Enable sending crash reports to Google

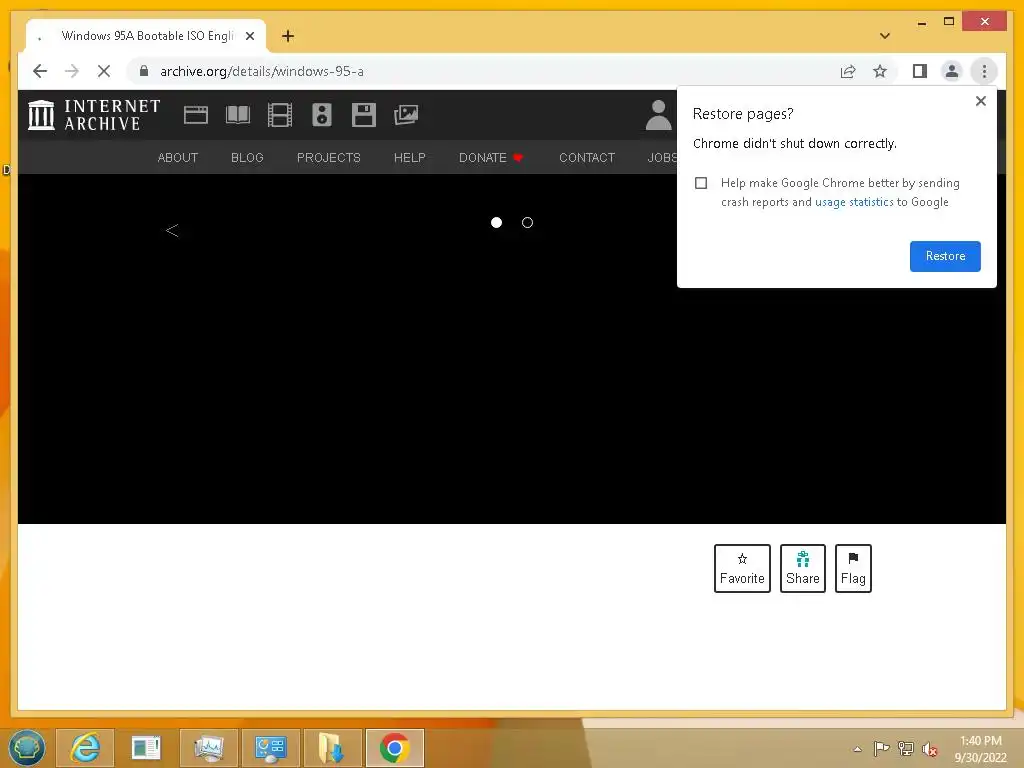pyautogui.click(x=701, y=183)
